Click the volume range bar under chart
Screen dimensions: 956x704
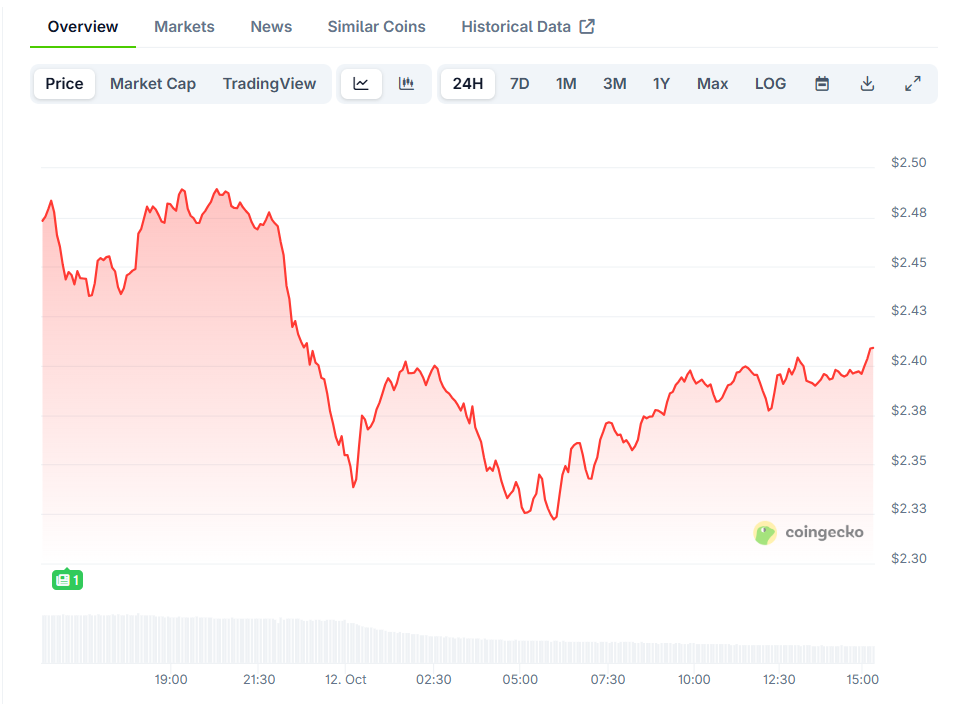(457, 640)
